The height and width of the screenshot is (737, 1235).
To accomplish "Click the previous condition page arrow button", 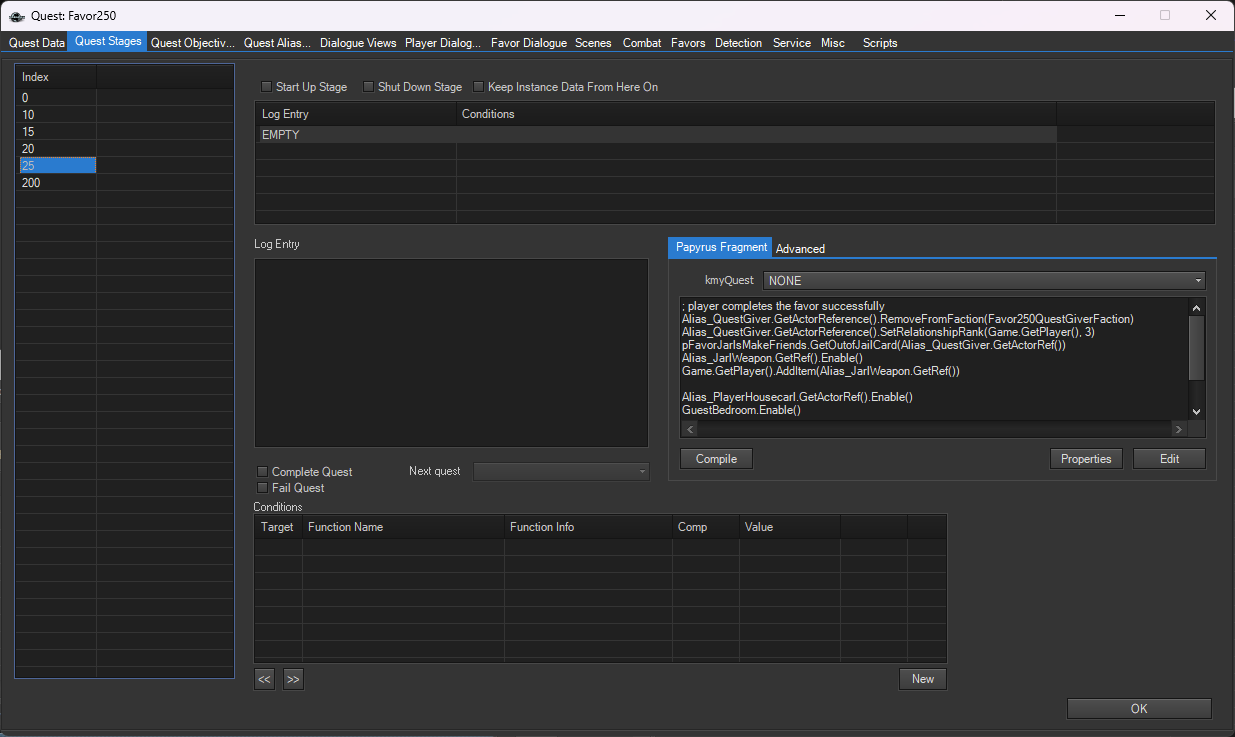I will coord(264,679).
